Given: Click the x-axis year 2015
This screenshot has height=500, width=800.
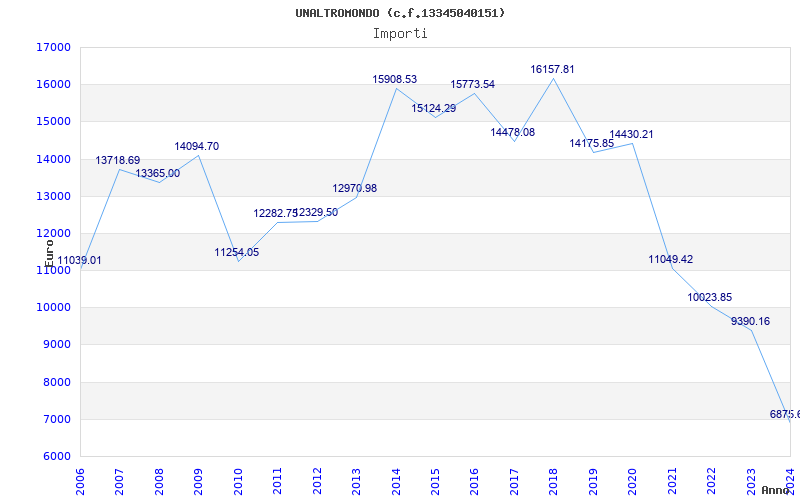Looking at the screenshot, I should (435, 481).
